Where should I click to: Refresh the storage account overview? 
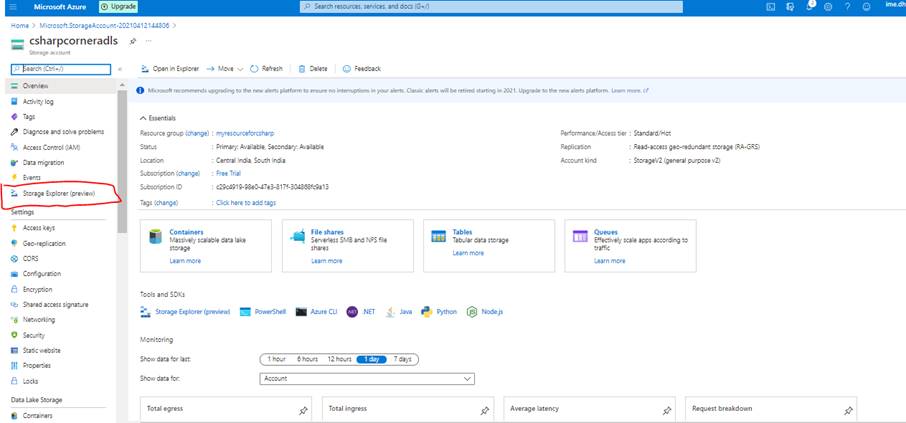[x=266, y=69]
